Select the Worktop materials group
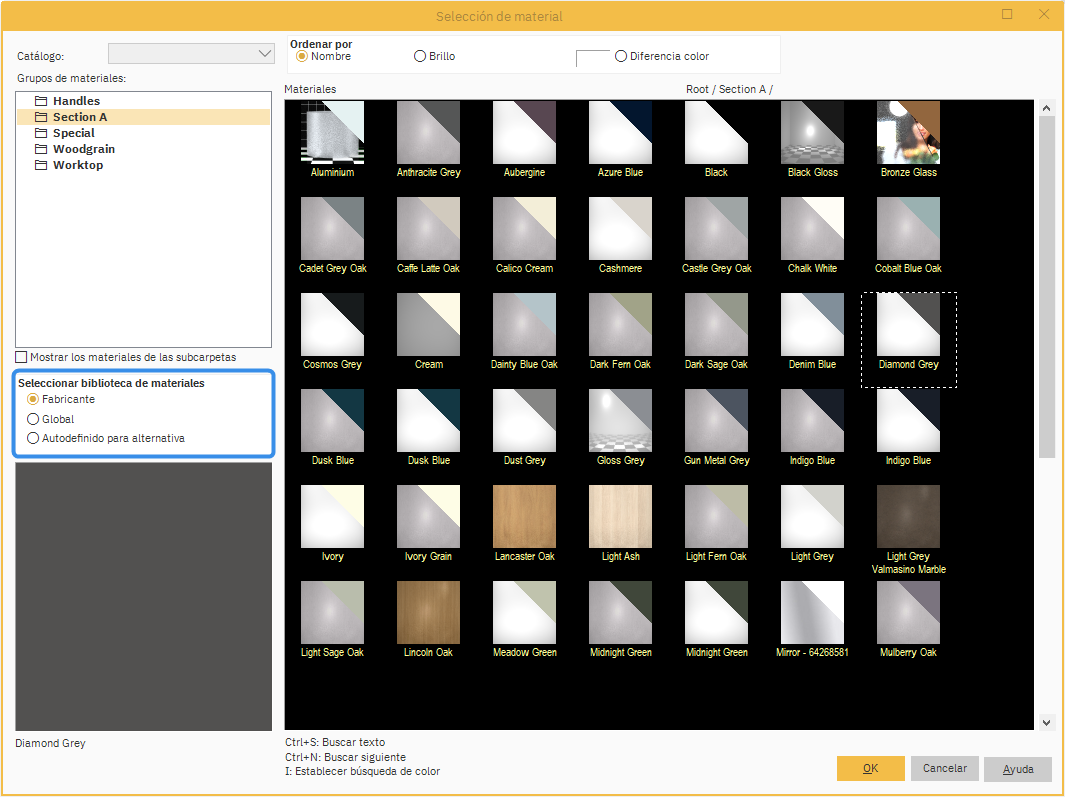Image resolution: width=1065 pixels, height=797 pixels. pyautogui.click(x=77, y=165)
